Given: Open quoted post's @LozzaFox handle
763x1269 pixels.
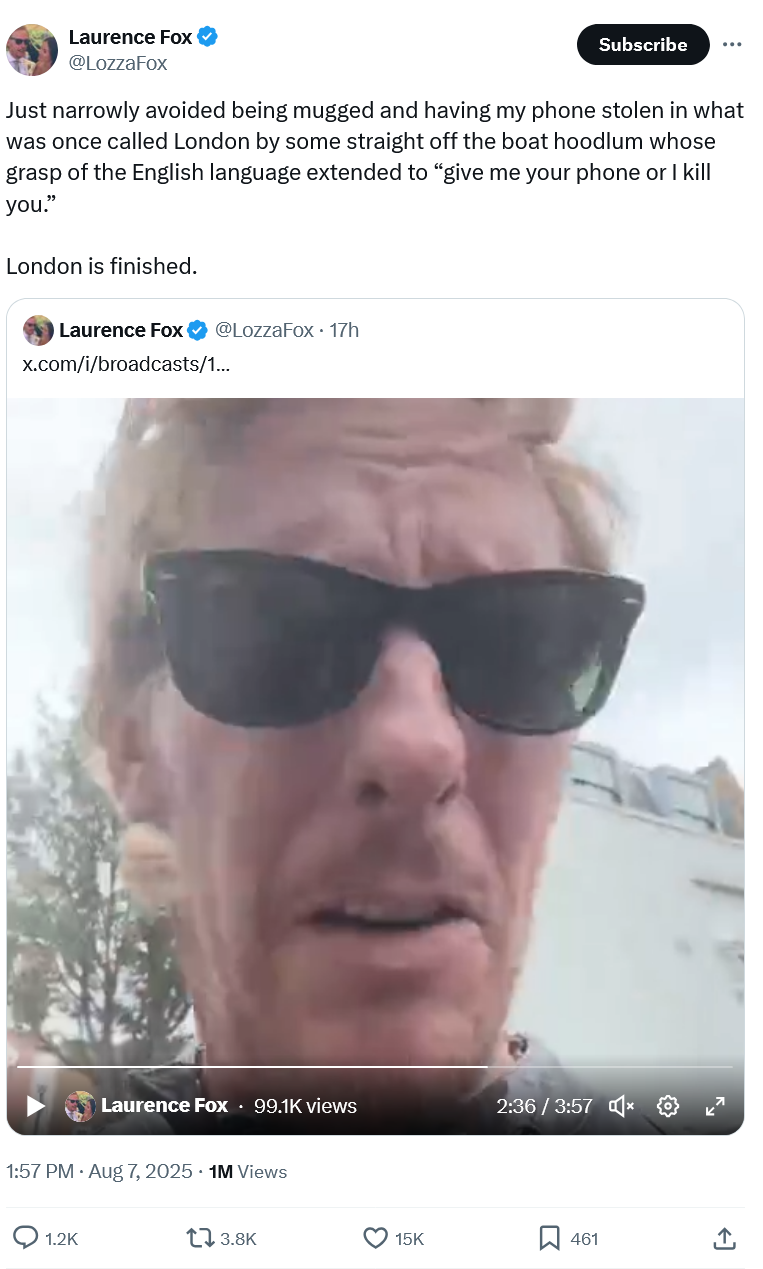Looking at the screenshot, I should coord(264,330).
